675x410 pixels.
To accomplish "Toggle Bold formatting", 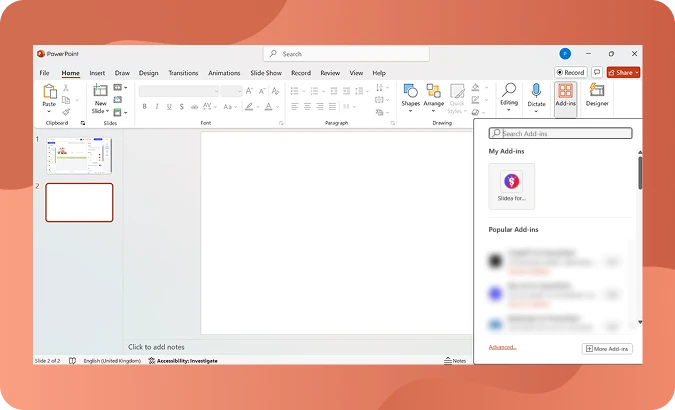I will (145, 106).
